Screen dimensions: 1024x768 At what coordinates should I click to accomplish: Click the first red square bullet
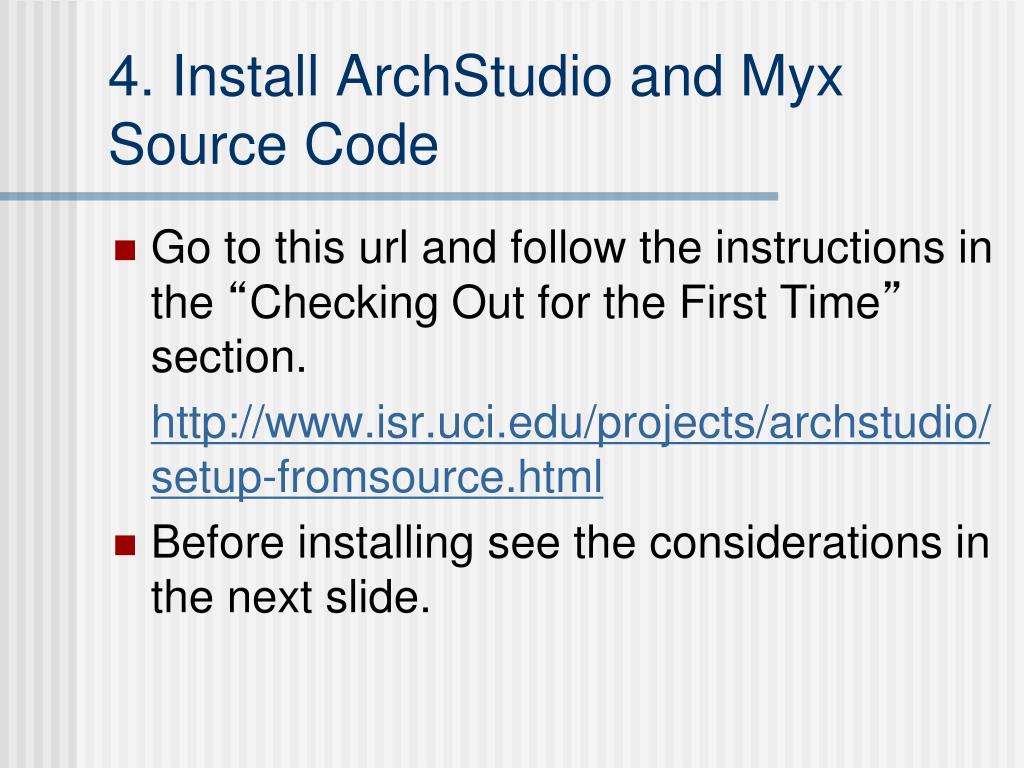(125, 250)
